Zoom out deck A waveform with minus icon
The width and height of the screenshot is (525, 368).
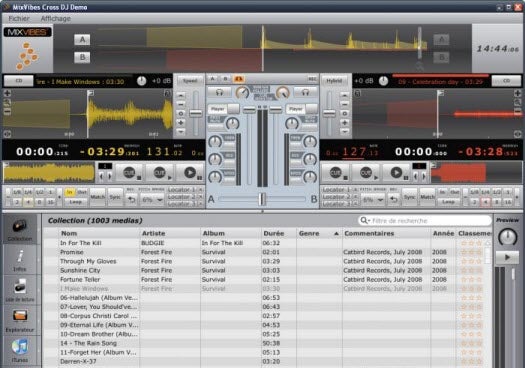coord(7,112)
